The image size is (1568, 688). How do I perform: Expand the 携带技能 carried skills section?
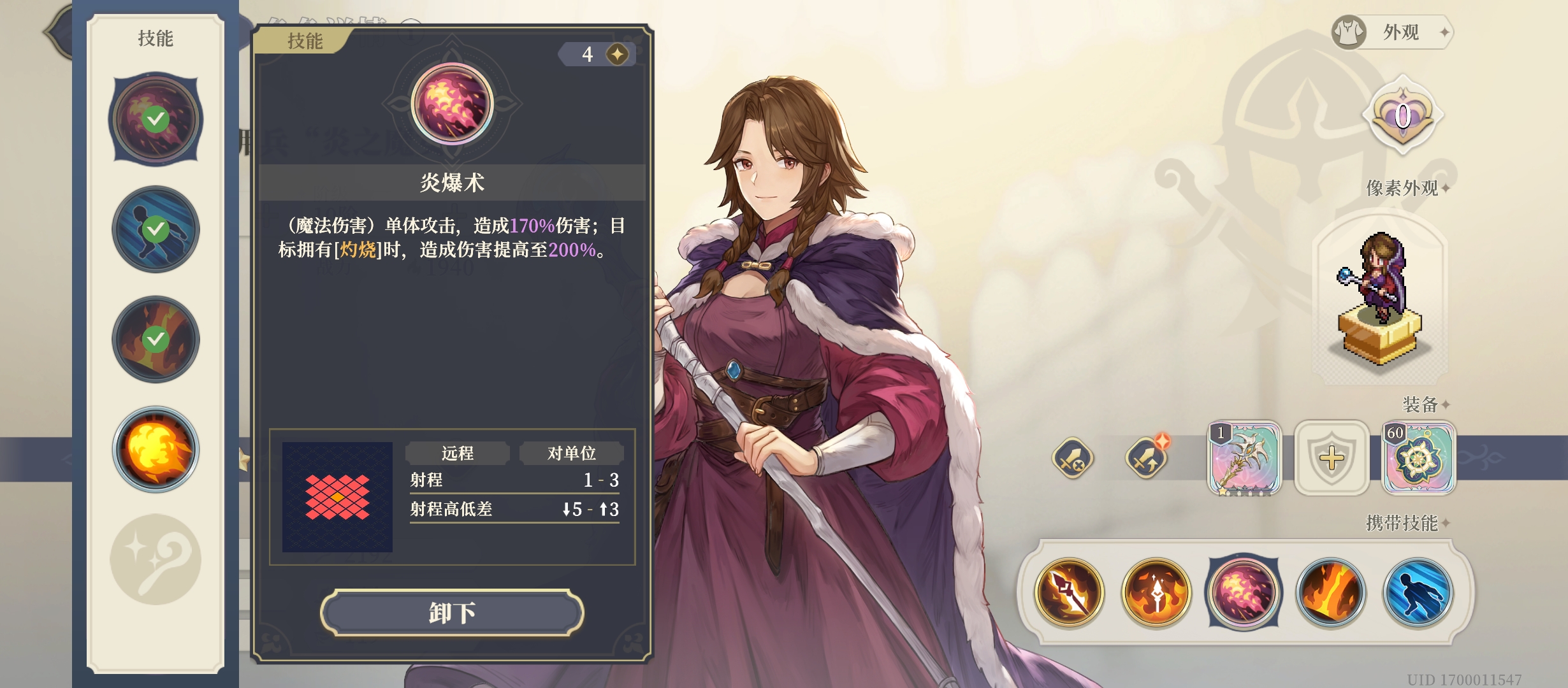1407,523
